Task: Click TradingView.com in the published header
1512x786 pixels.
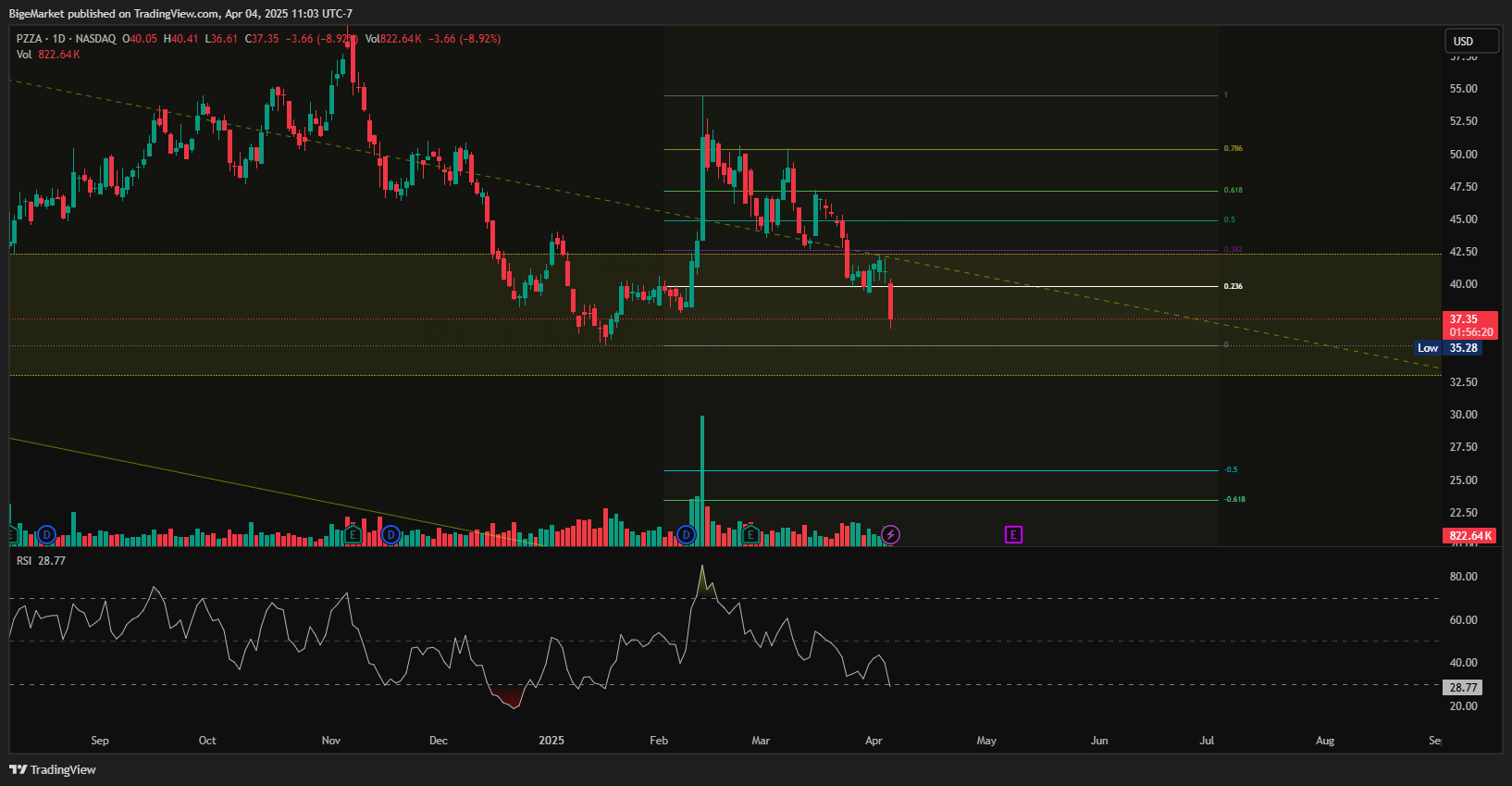Action: point(177,14)
